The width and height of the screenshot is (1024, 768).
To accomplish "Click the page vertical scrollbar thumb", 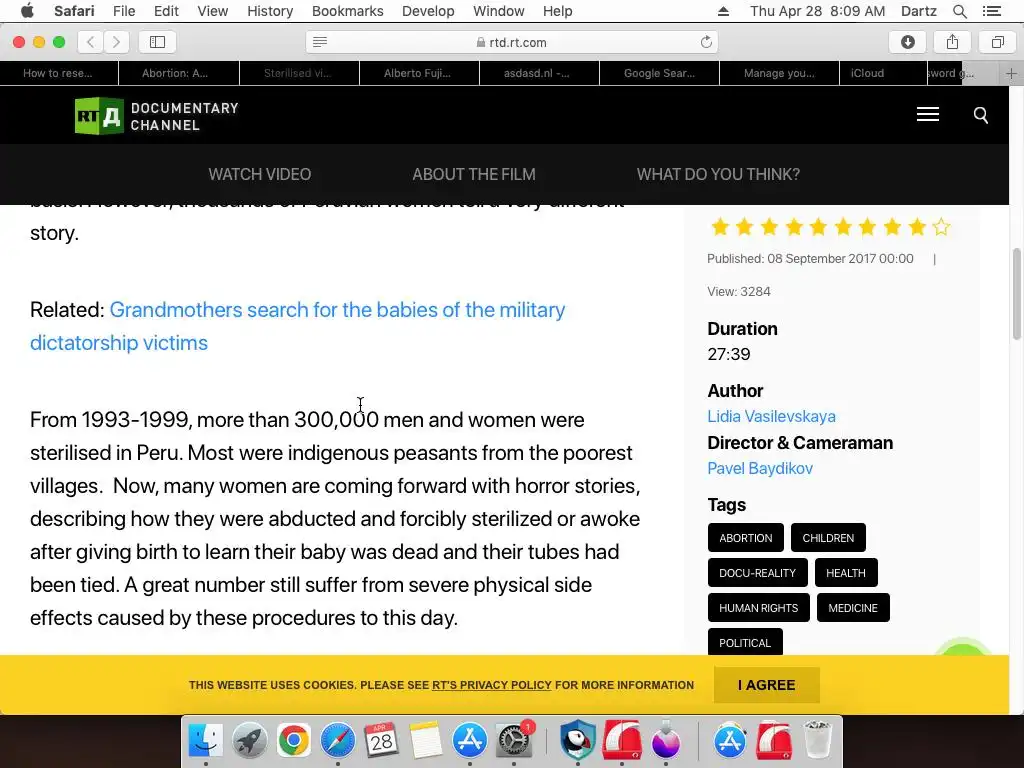I will point(1017,294).
